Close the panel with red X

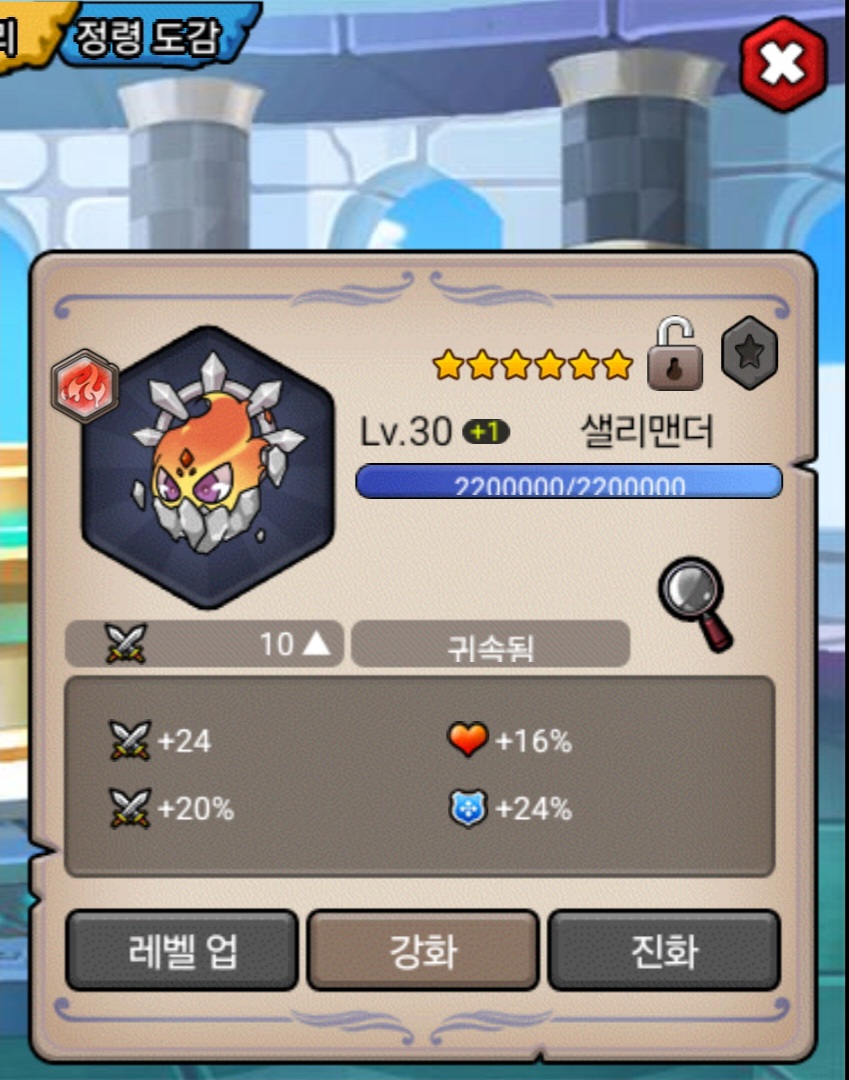coord(783,65)
